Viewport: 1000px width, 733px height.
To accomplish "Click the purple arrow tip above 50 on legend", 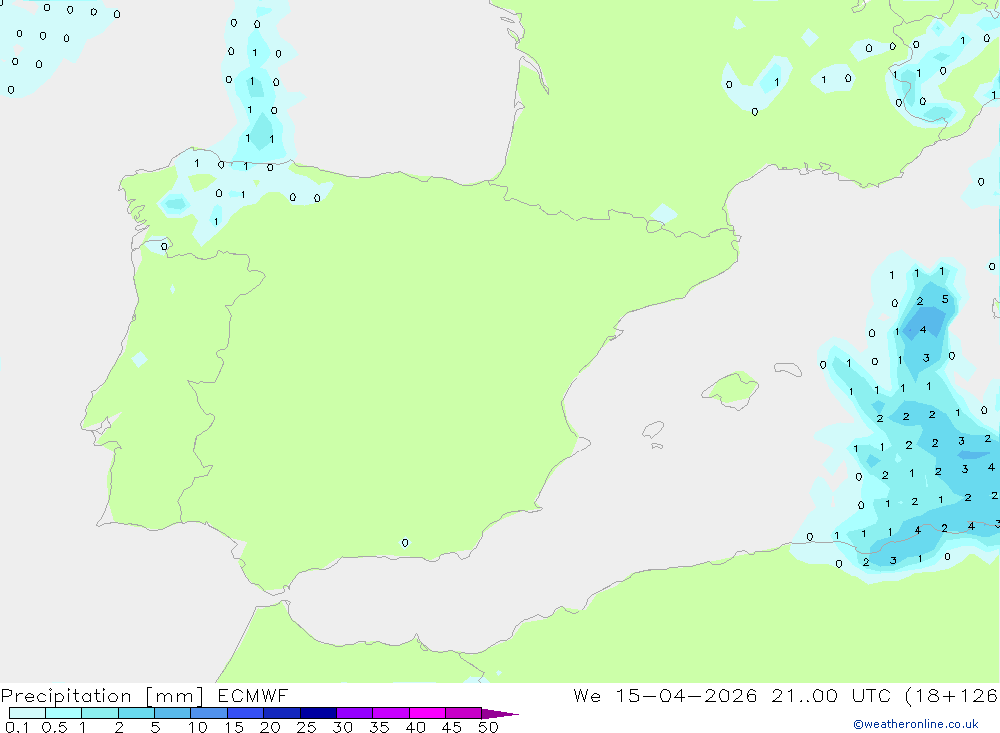I will coord(500,714).
